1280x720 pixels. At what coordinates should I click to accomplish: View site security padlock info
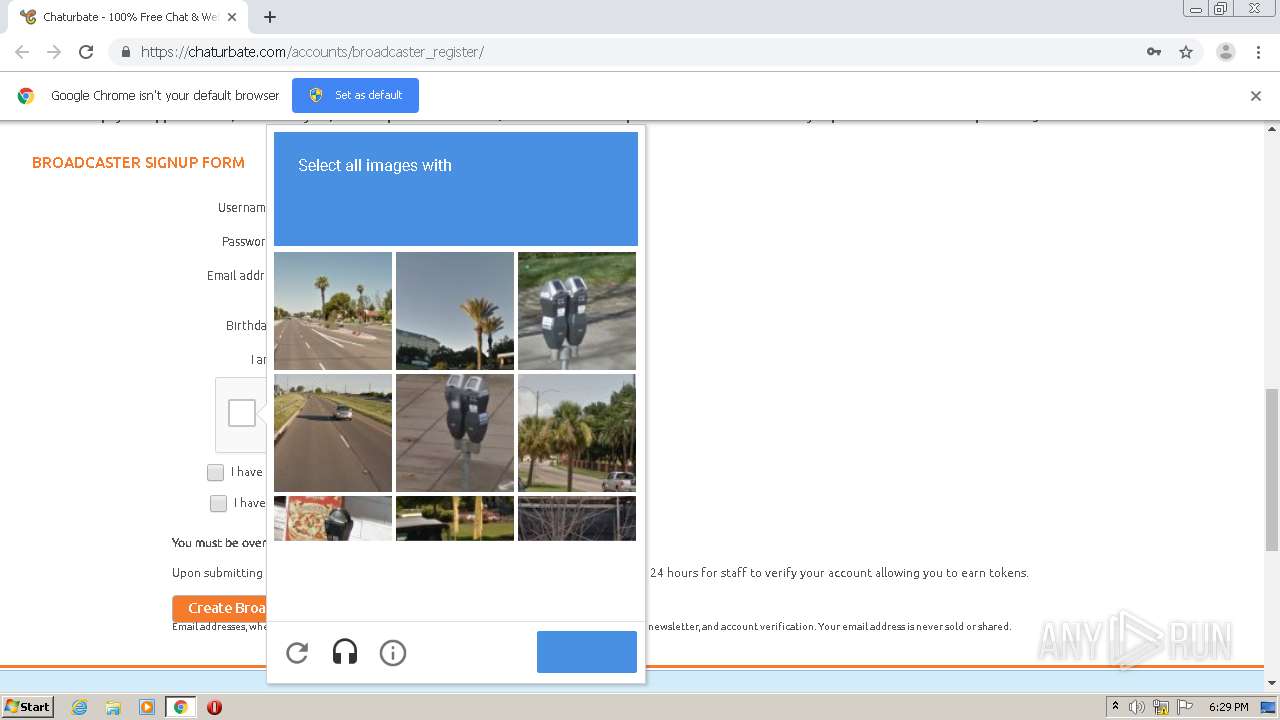click(x=125, y=52)
